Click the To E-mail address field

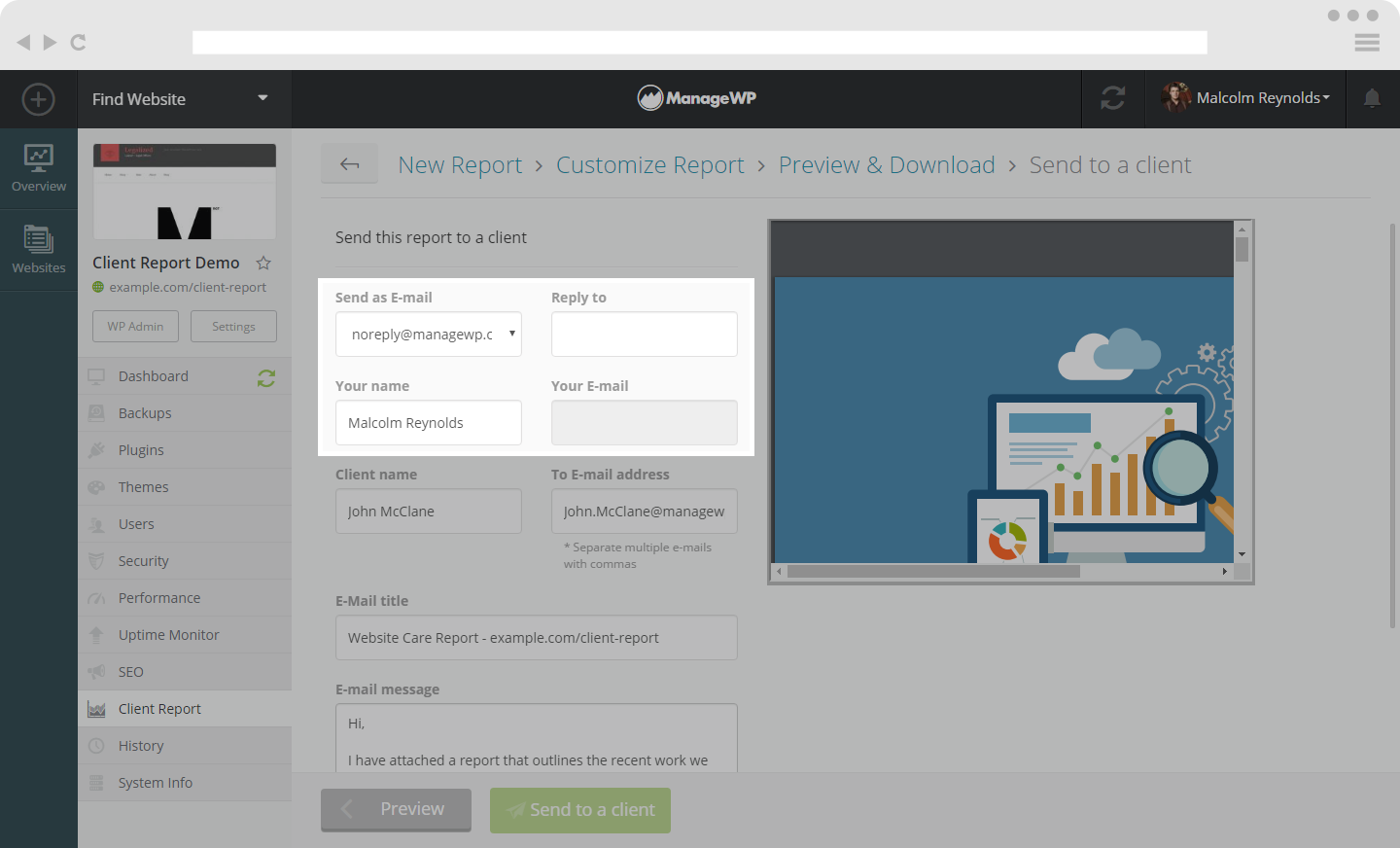(x=645, y=511)
